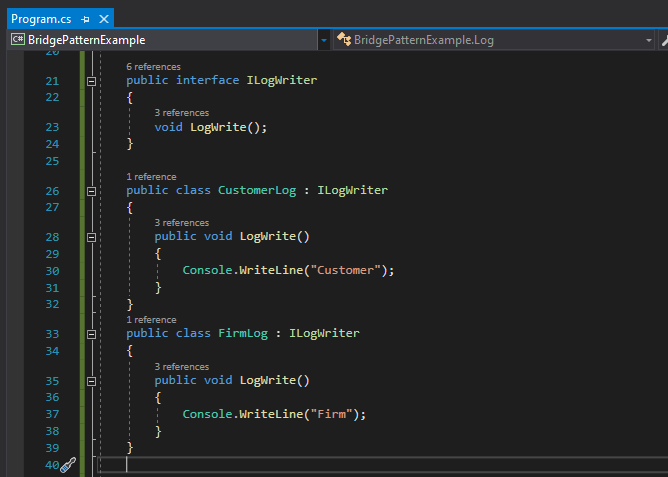Image resolution: width=668 pixels, height=477 pixels.
Task: Place cursor on empty line 40
Action: (383, 465)
